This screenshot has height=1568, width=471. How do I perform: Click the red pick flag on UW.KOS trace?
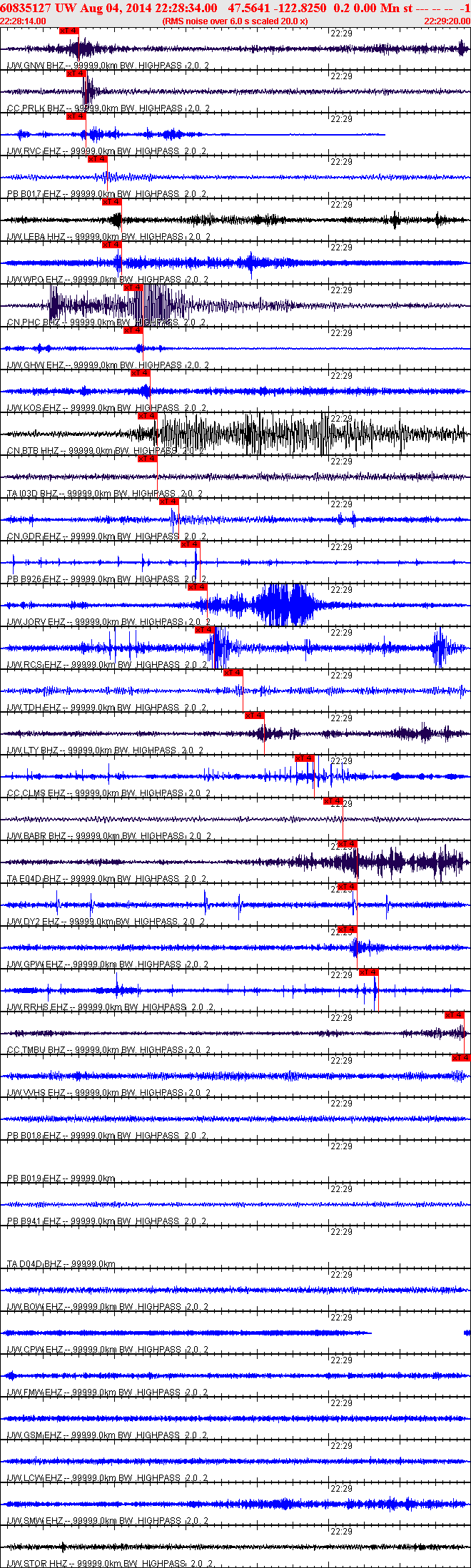141,373
